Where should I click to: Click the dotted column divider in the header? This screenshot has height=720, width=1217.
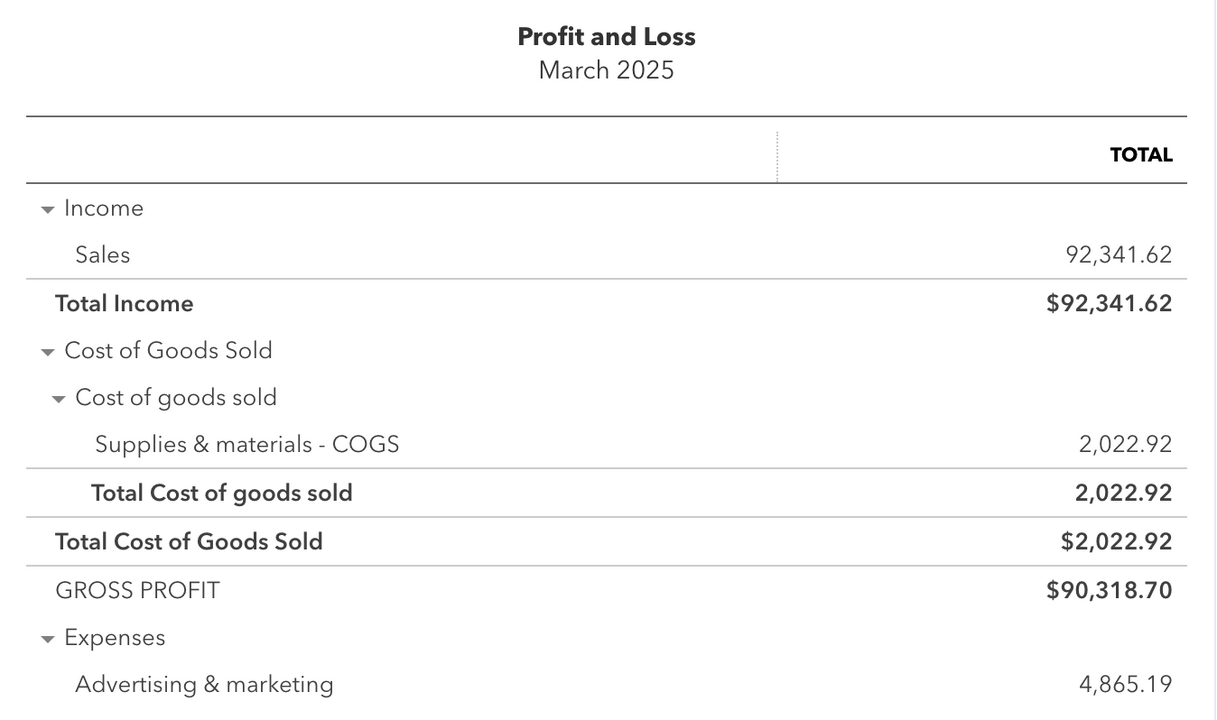777,156
